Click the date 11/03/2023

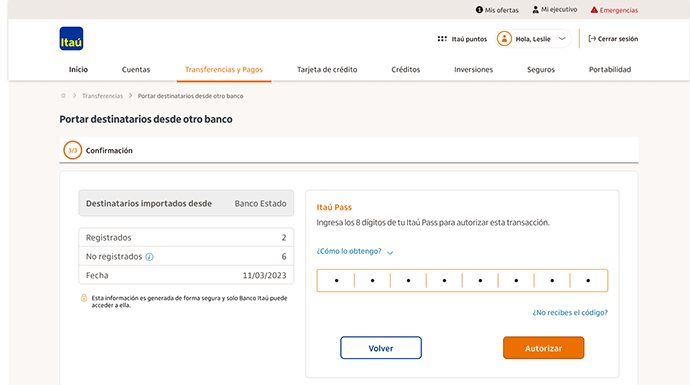coord(264,275)
